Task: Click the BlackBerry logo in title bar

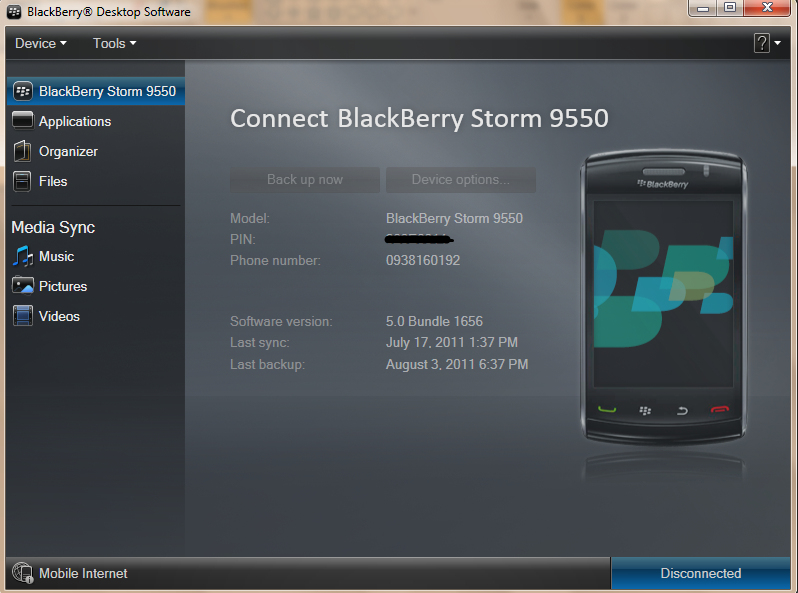Action: (x=14, y=11)
